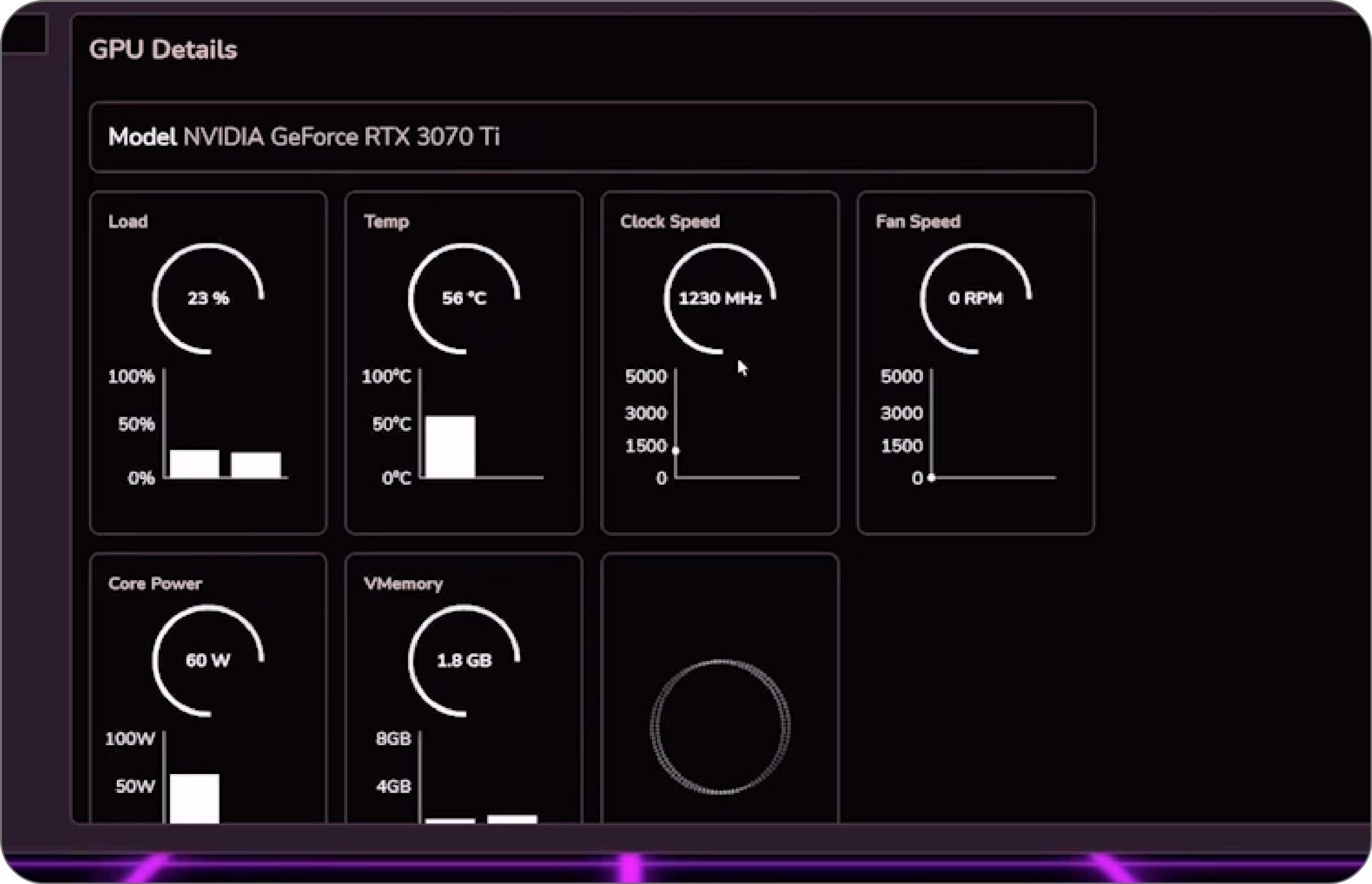This screenshot has height=884, width=1372.
Task: Click the data point on Clock Speed chart
Action: pos(676,451)
